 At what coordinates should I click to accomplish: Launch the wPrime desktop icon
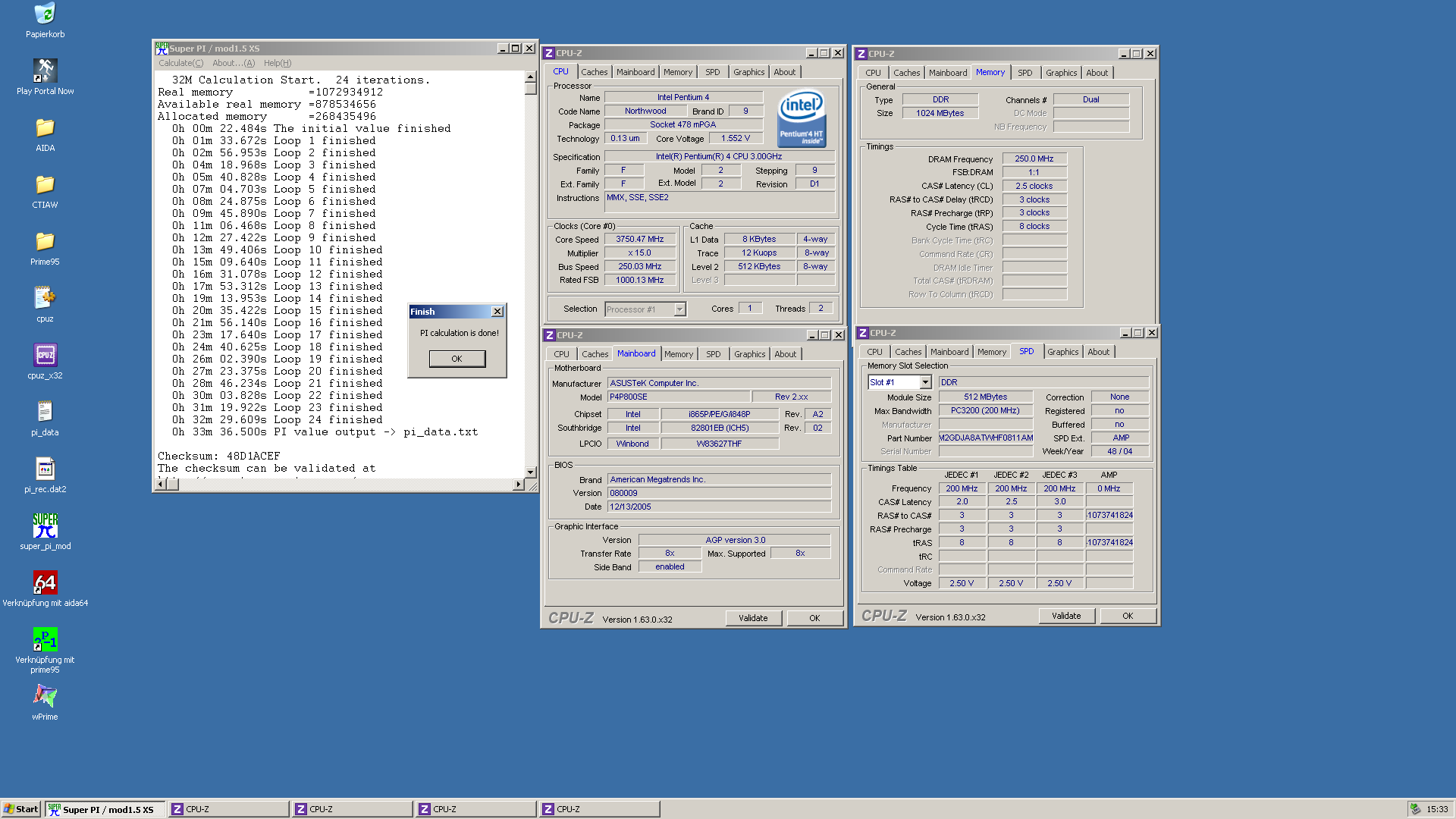45,696
